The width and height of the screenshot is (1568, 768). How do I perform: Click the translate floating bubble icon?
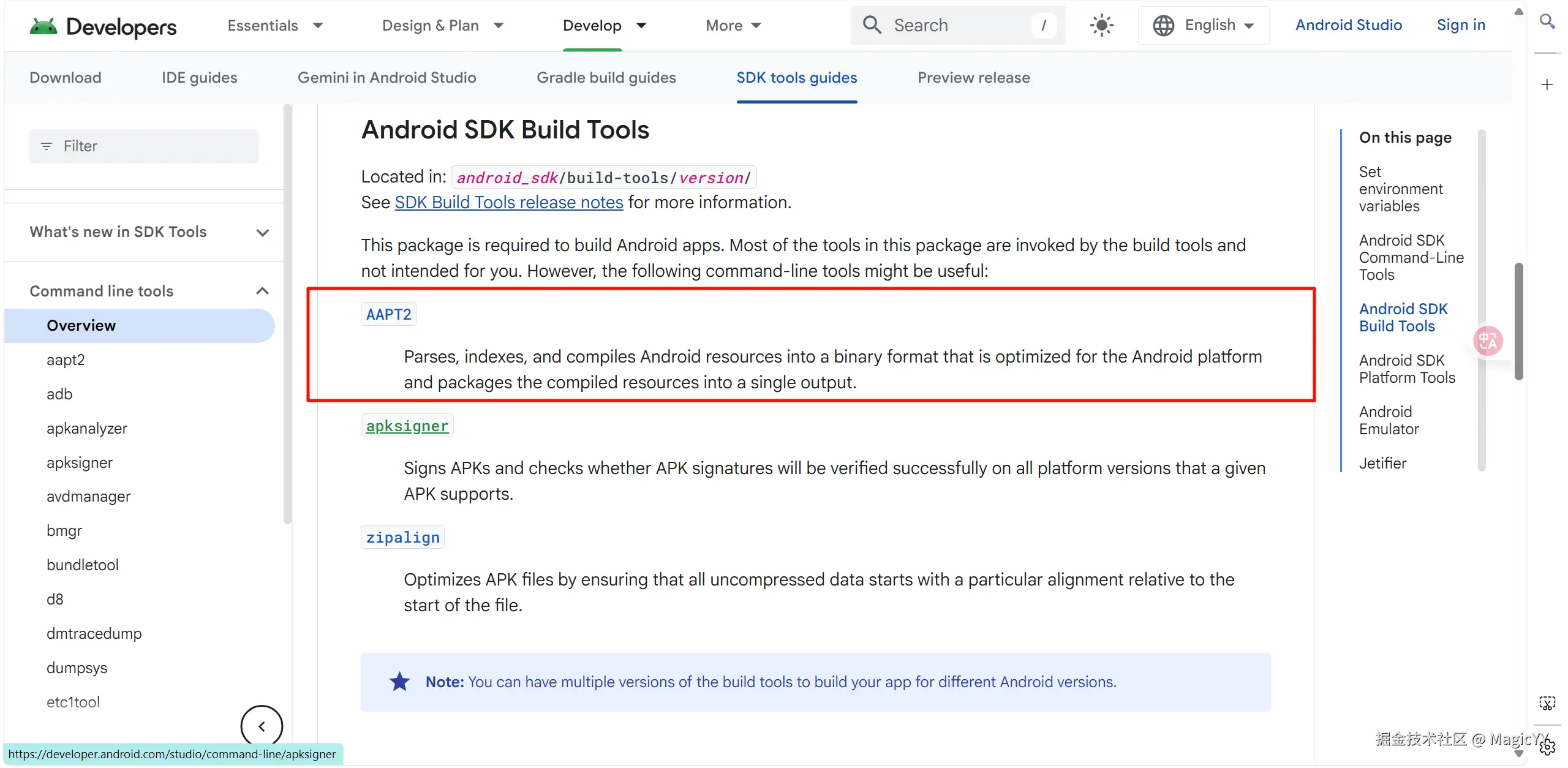pos(1488,341)
